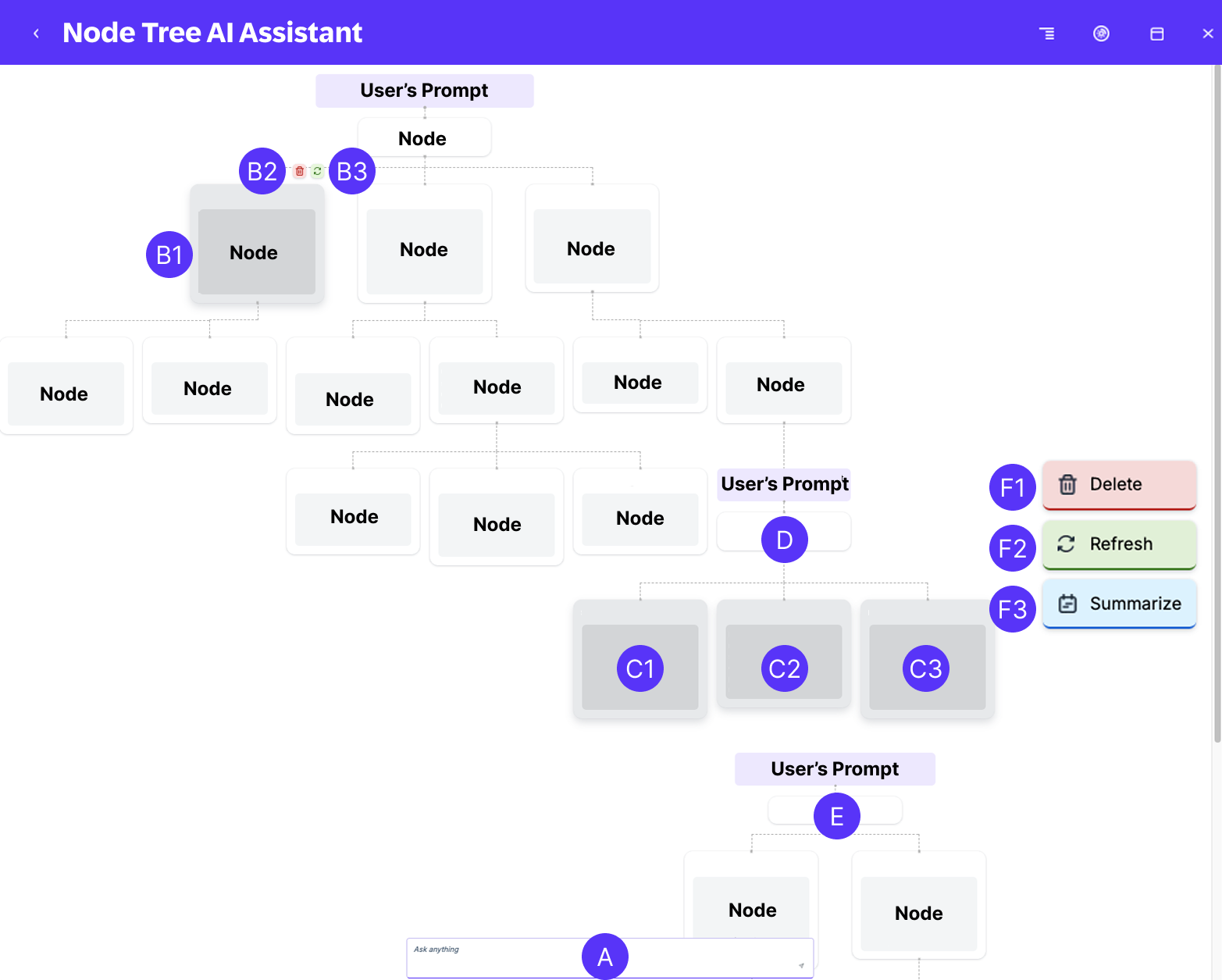Click the topmost User's Prompt label
Screen dimensions: 1222x980
(x=424, y=91)
